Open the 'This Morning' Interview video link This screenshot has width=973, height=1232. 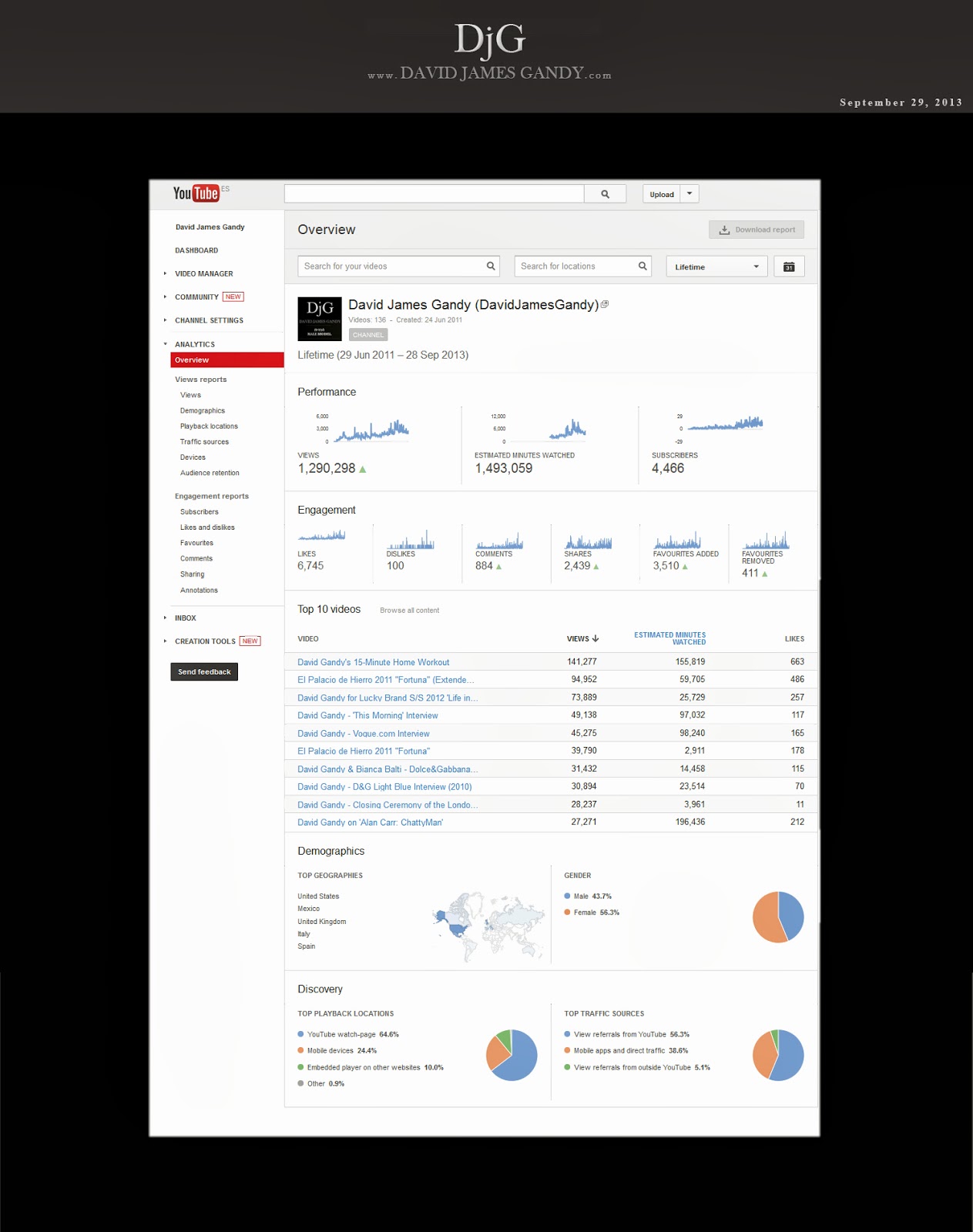tap(367, 715)
